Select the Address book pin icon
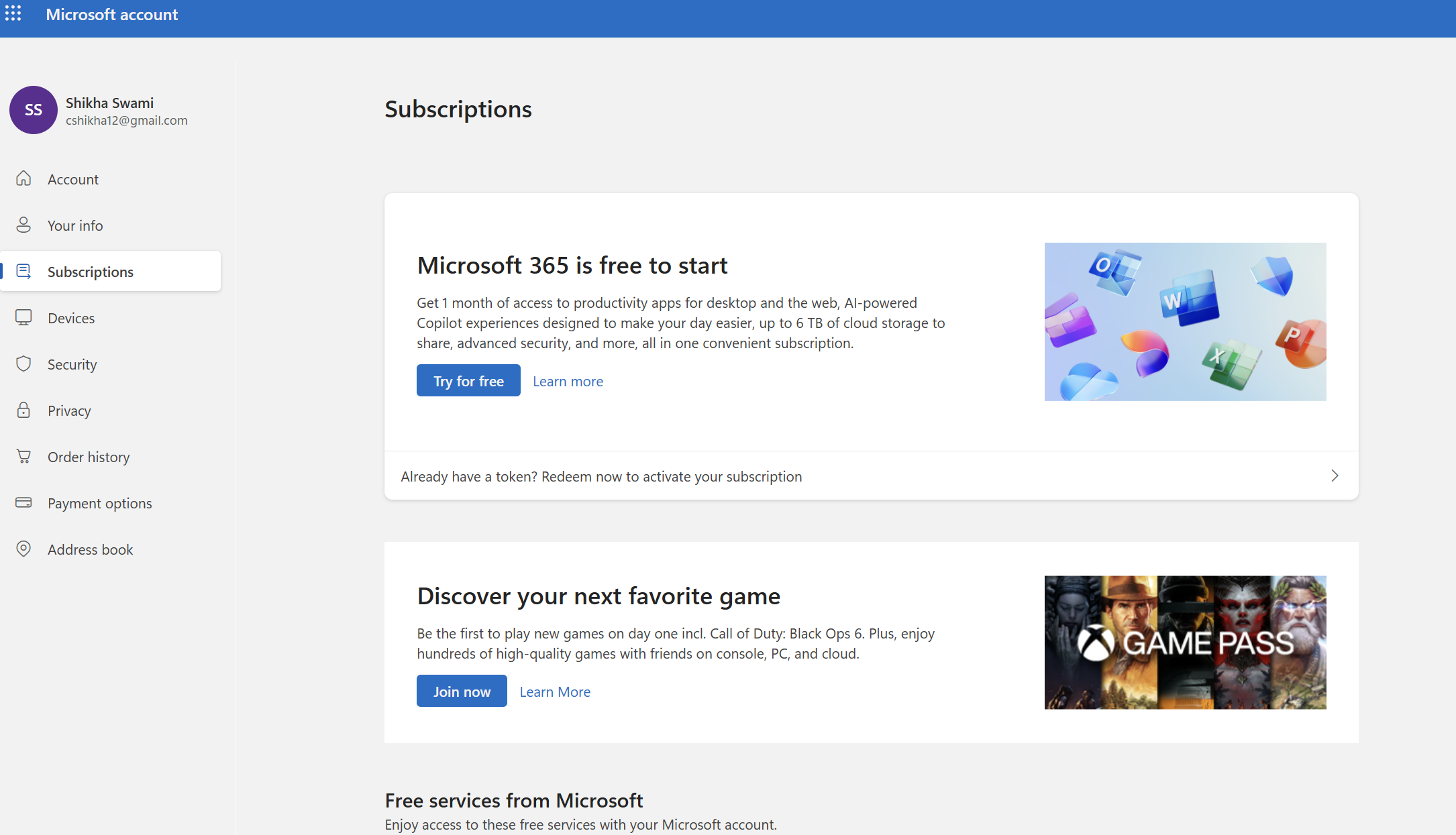1456x835 pixels. pyautogui.click(x=23, y=549)
